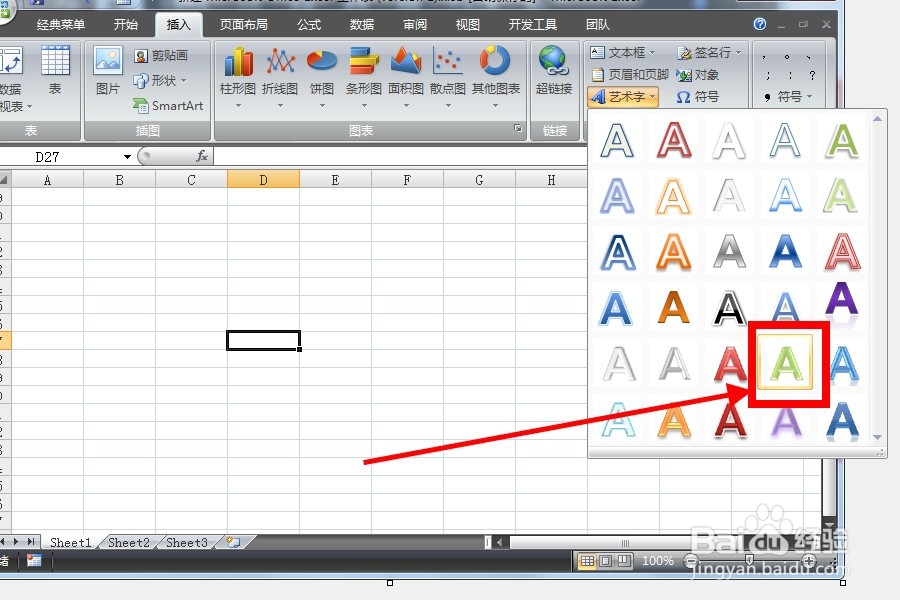900x600 pixels.
Task: Open the 散点图 scatter chart menu
Action: [x=448, y=78]
